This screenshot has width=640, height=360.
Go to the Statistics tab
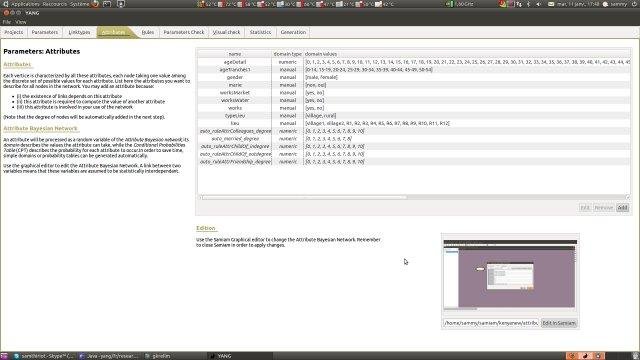[x=260, y=32]
